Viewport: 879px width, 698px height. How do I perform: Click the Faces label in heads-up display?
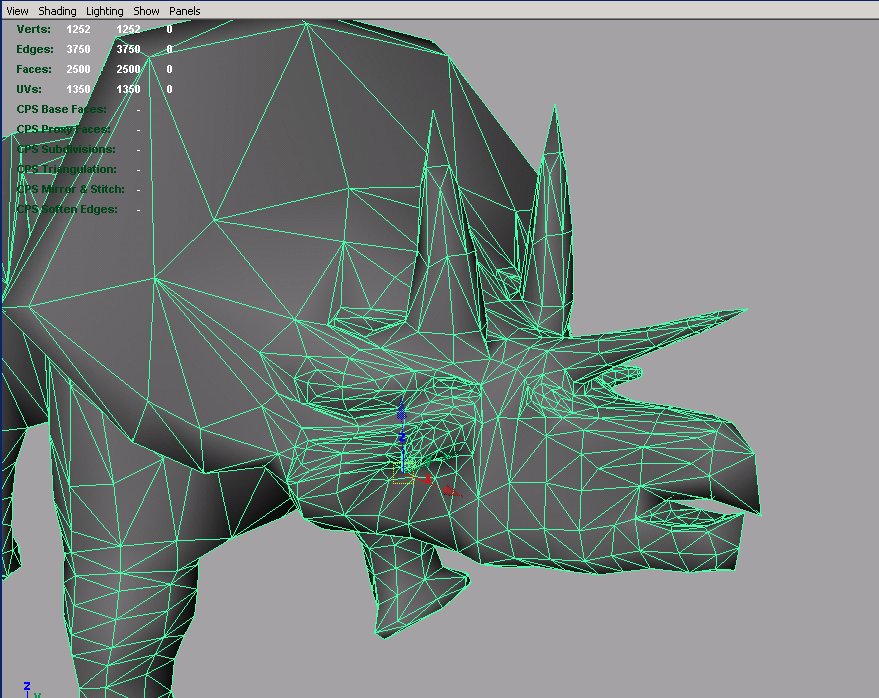[x=35, y=70]
